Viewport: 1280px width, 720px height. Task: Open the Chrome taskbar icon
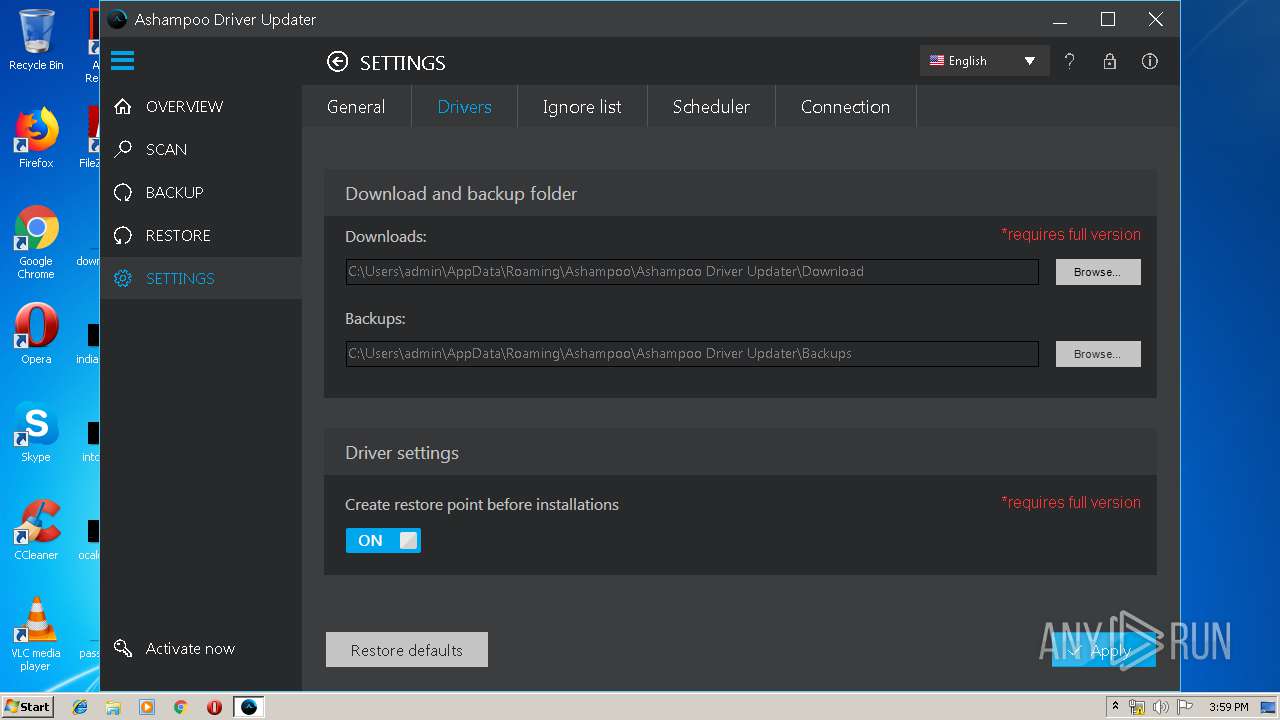click(x=181, y=707)
